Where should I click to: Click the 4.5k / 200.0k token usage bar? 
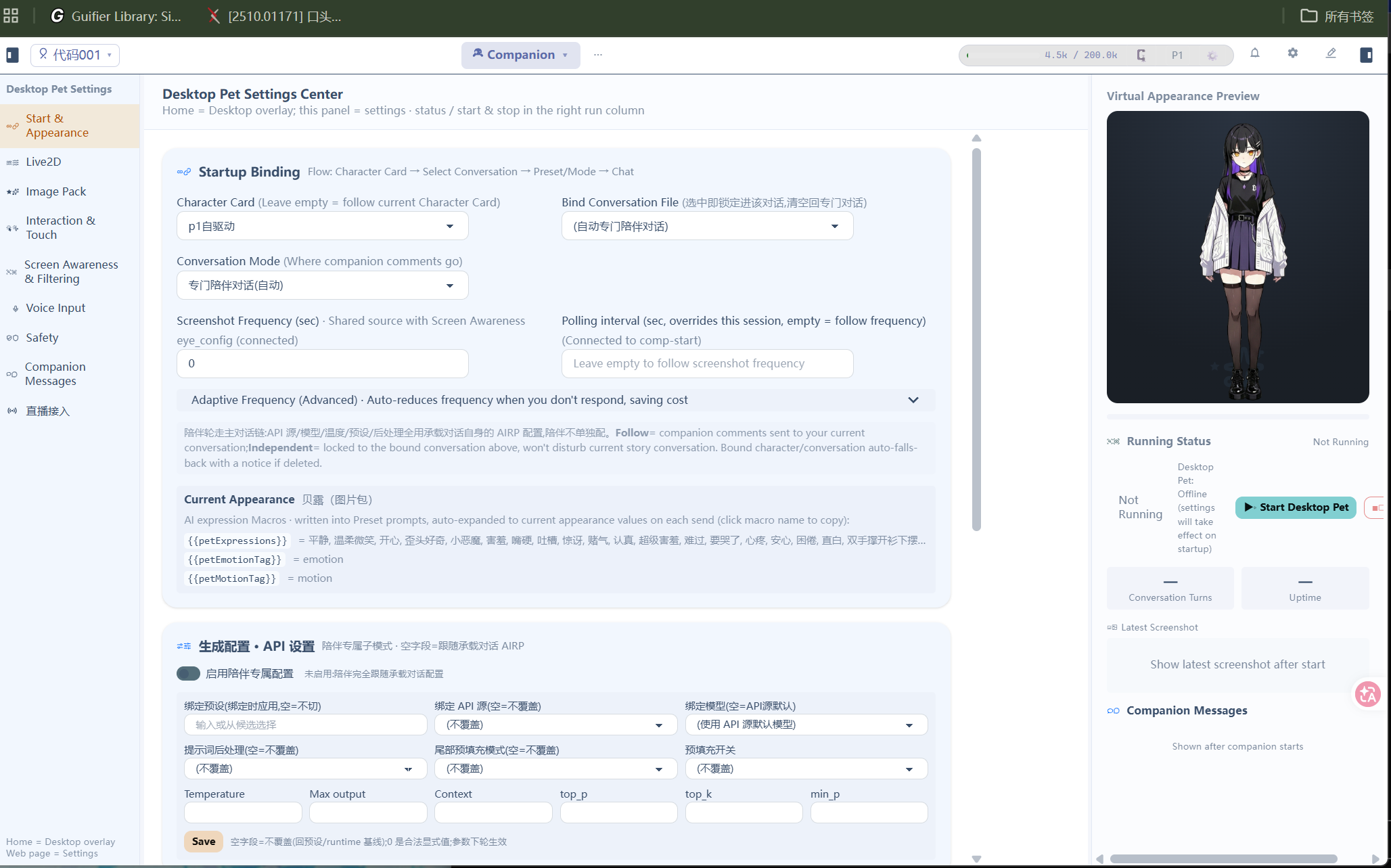click(x=1041, y=55)
